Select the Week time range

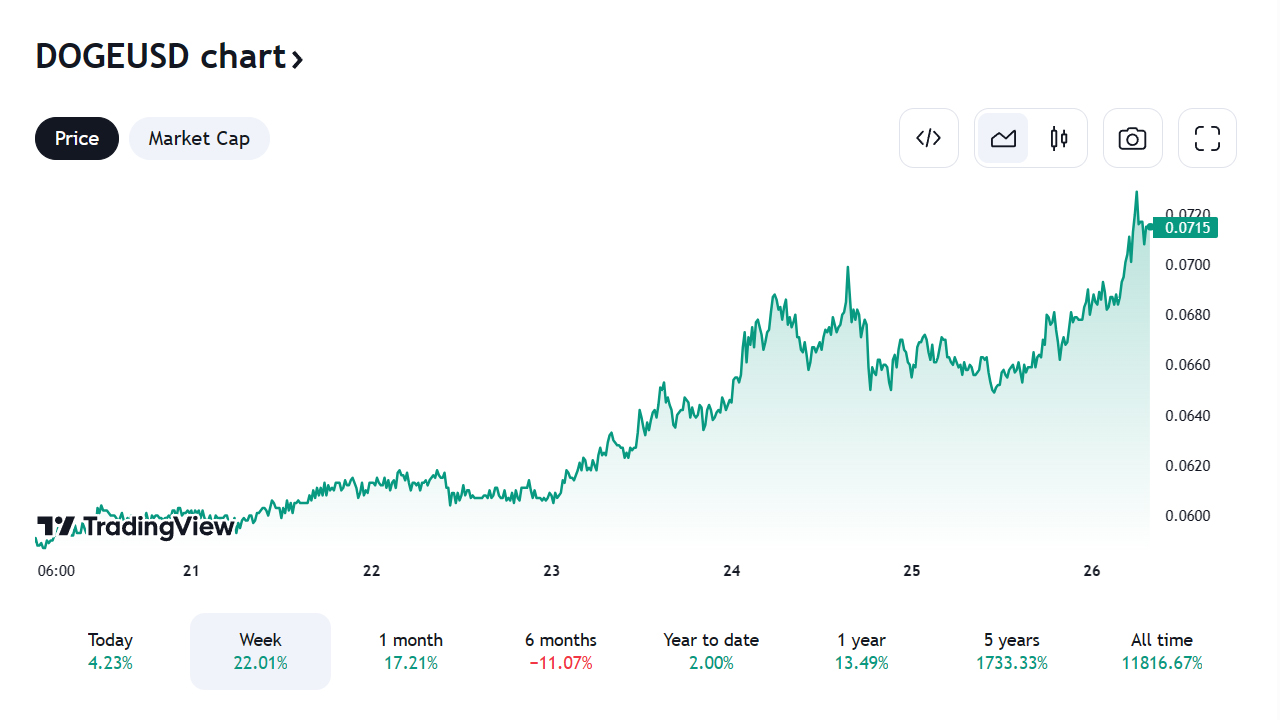[260, 651]
